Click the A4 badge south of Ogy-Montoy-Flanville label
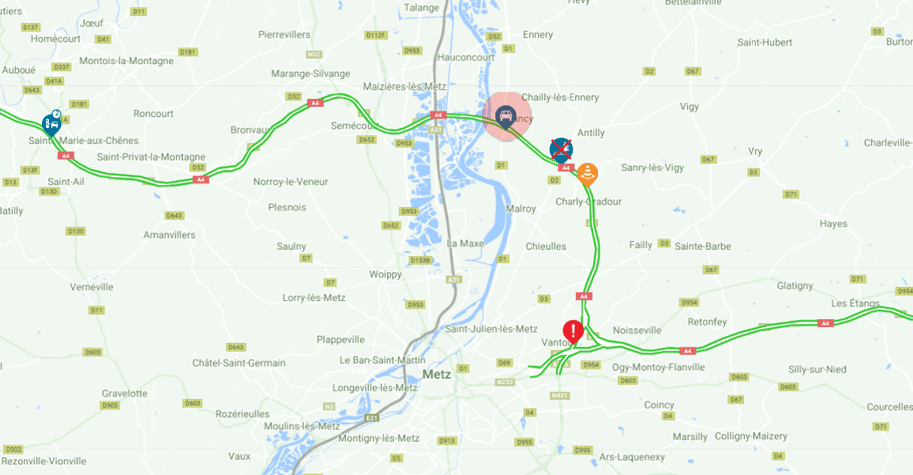Image resolution: width=913 pixels, height=475 pixels. coord(687,351)
